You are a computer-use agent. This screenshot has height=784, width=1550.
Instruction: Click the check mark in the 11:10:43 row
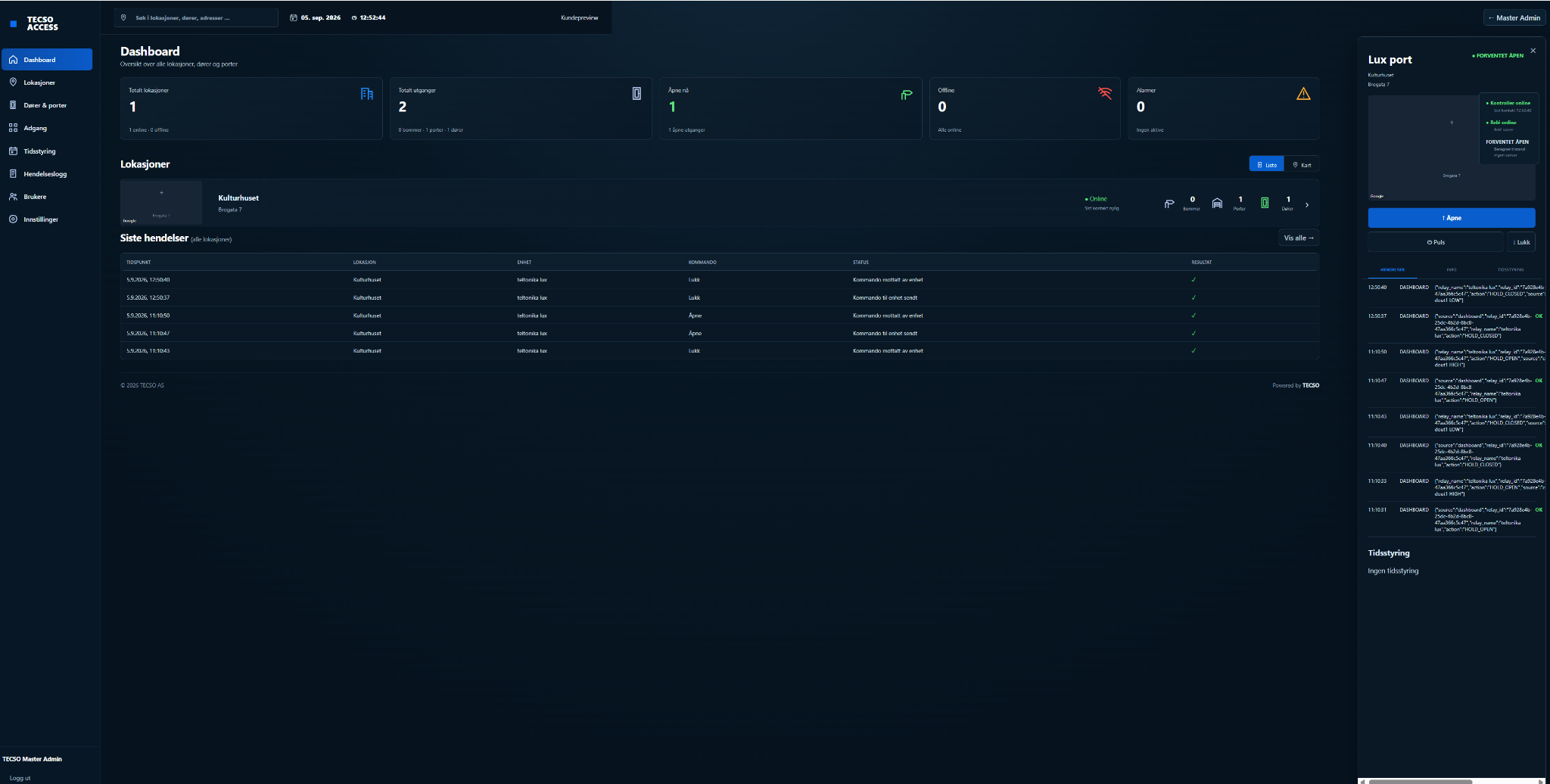[1194, 351]
